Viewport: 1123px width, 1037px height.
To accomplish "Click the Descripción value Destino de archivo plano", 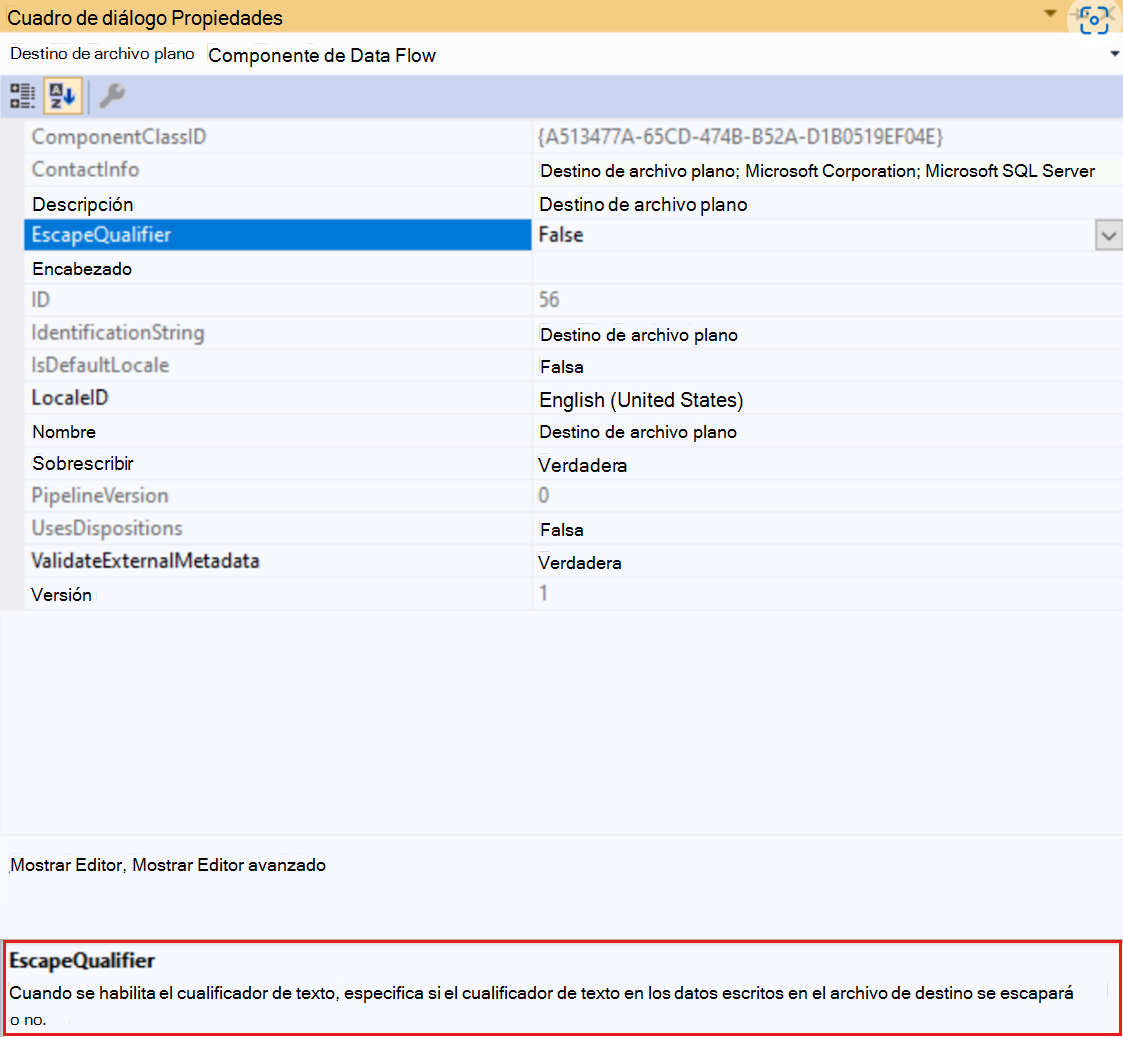I will 643,205.
